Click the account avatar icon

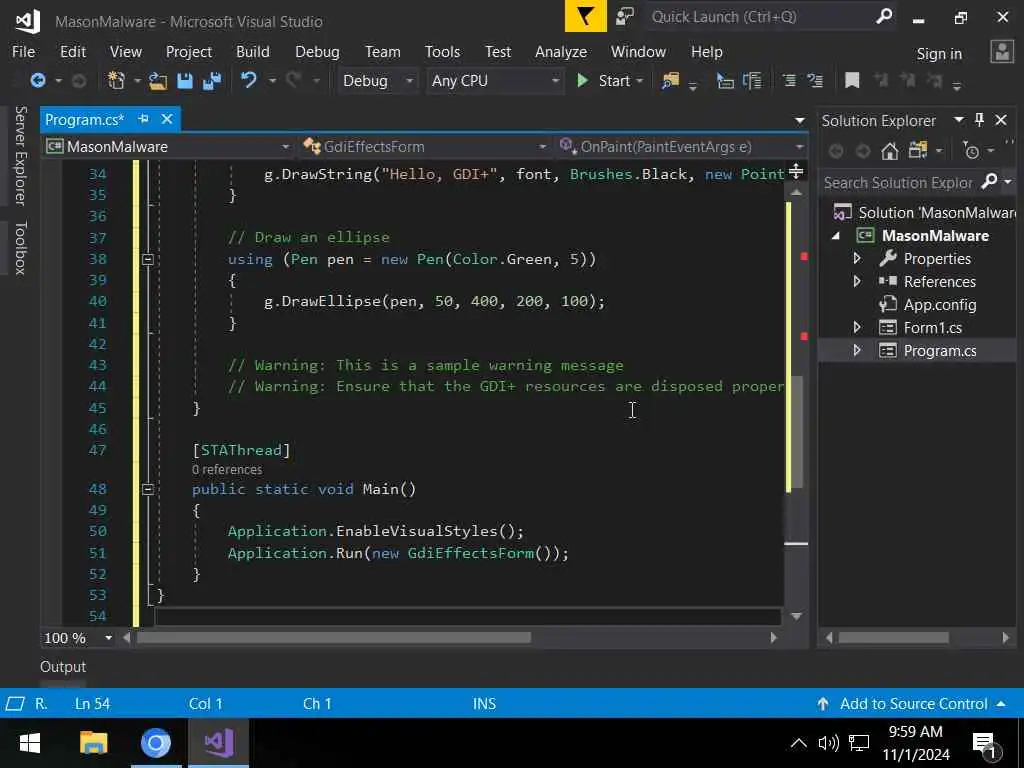1001,52
